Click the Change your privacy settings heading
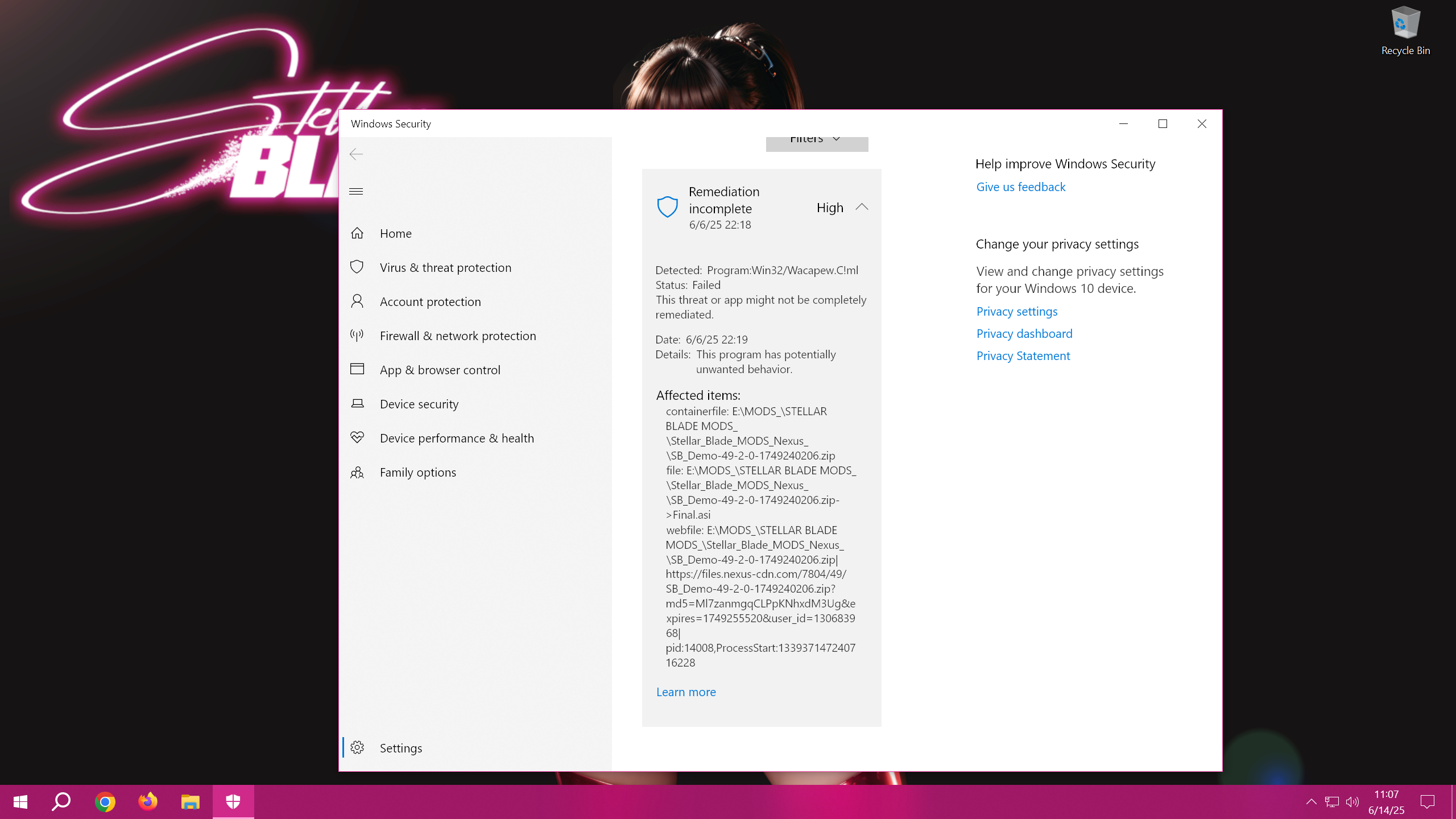The height and width of the screenshot is (819, 1456). [1057, 244]
